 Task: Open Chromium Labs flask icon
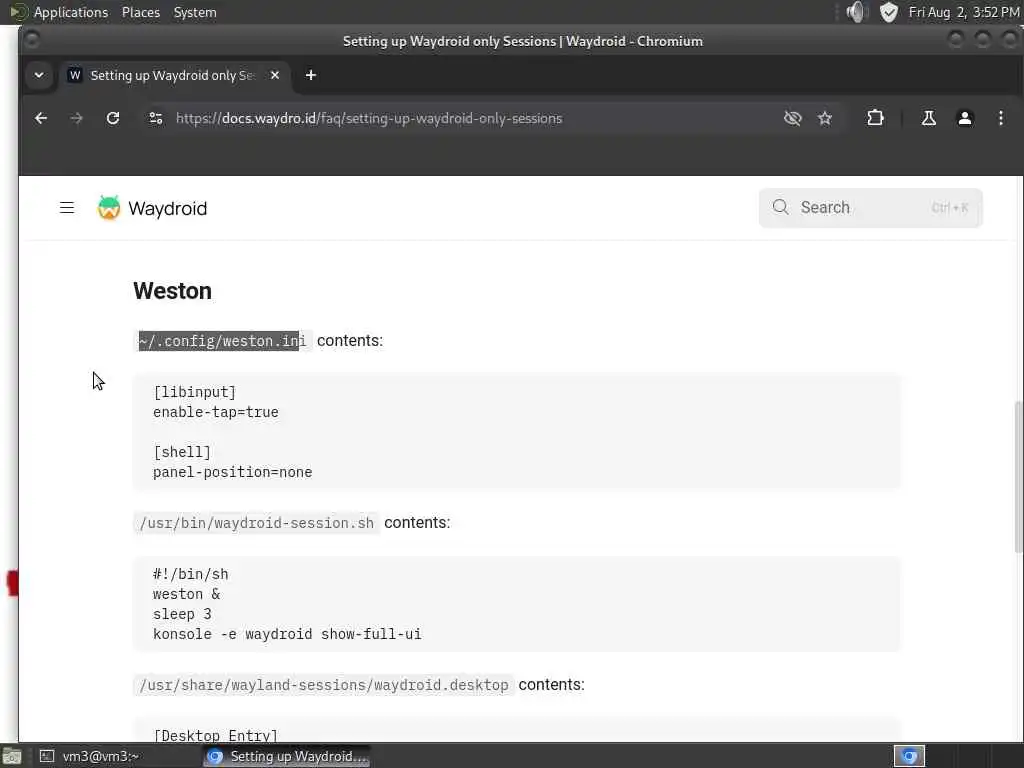point(928,118)
